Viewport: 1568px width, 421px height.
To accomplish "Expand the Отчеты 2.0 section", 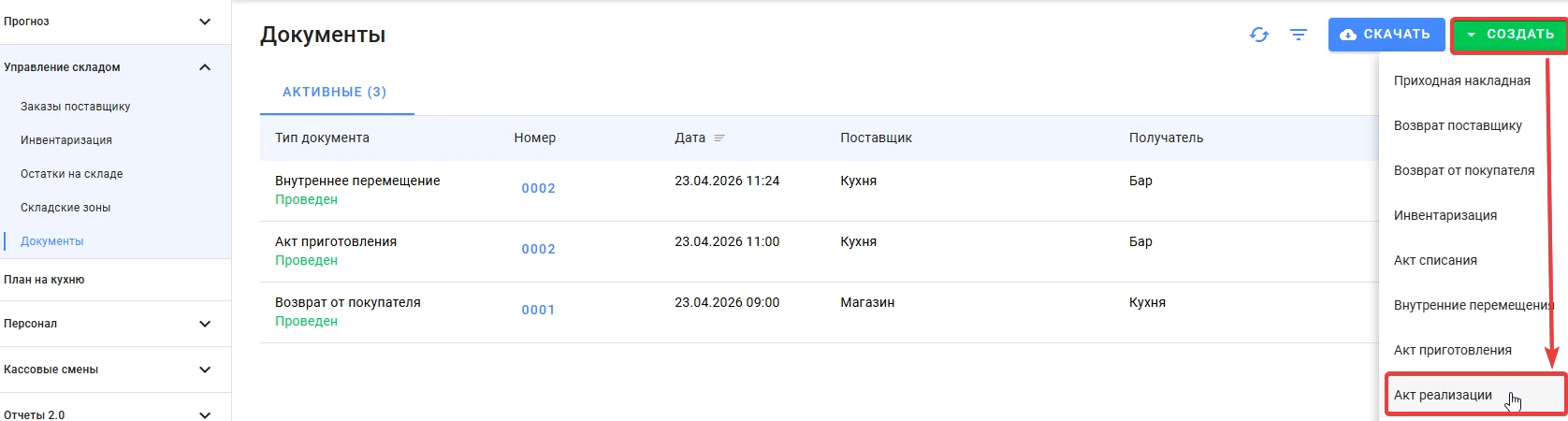I will (x=205, y=414).
